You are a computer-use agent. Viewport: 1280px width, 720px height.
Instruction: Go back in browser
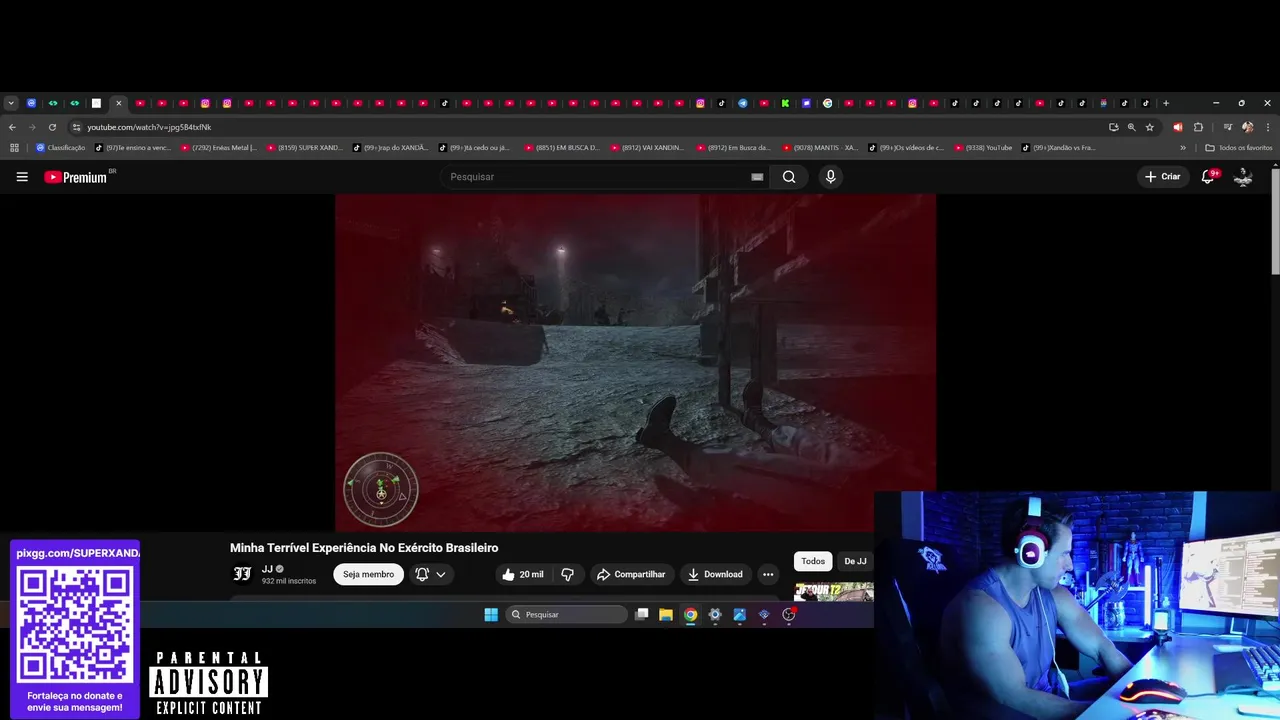click(12, 127)
